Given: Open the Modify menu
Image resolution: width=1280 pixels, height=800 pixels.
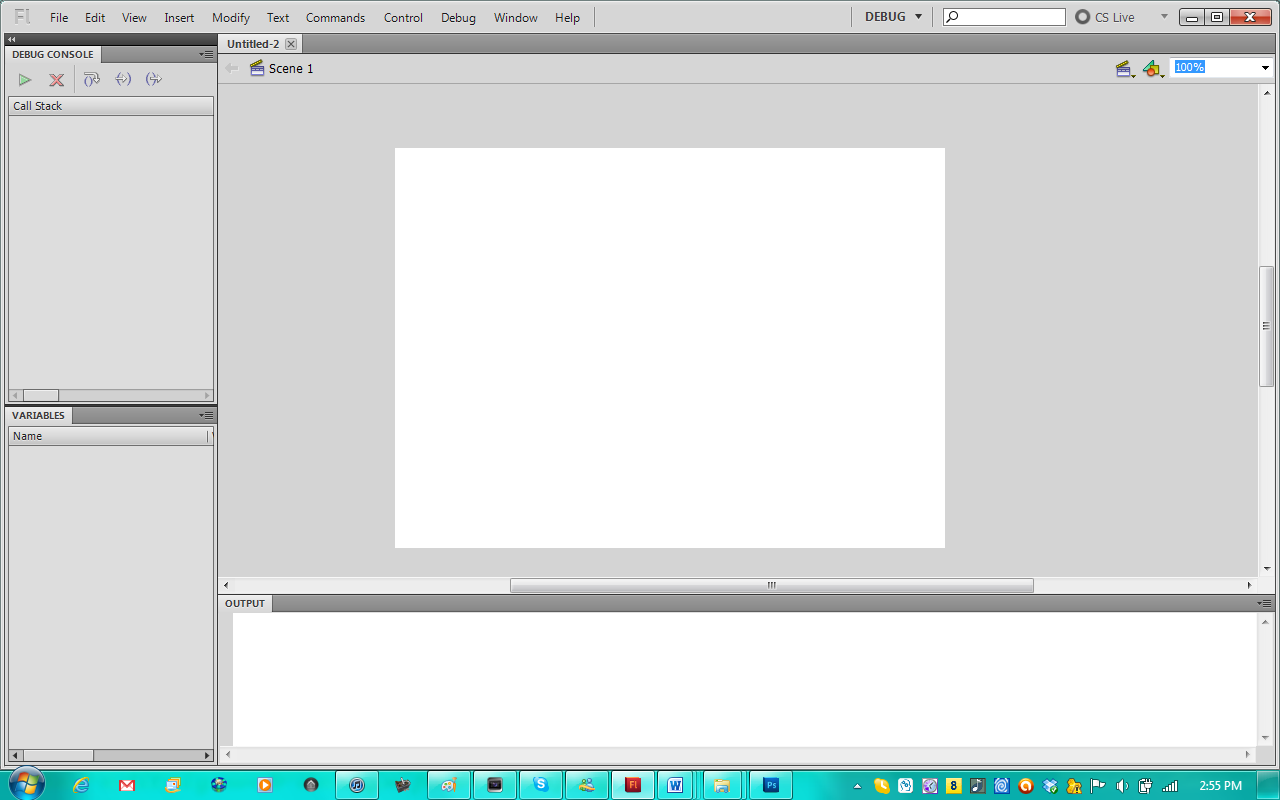Looking at the screenshot, I should (231, 18).
